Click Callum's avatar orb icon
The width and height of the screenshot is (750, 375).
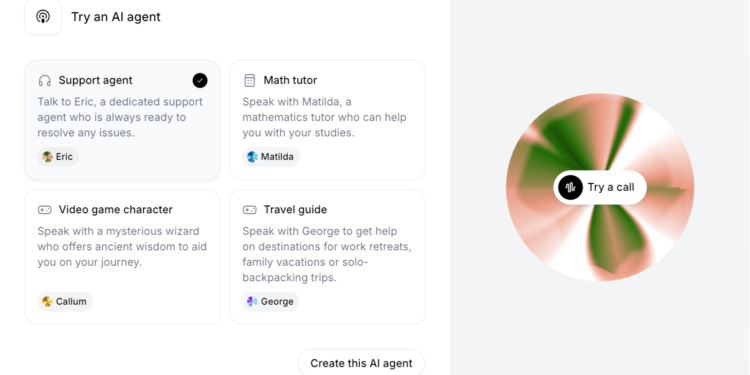click(47, 301)
